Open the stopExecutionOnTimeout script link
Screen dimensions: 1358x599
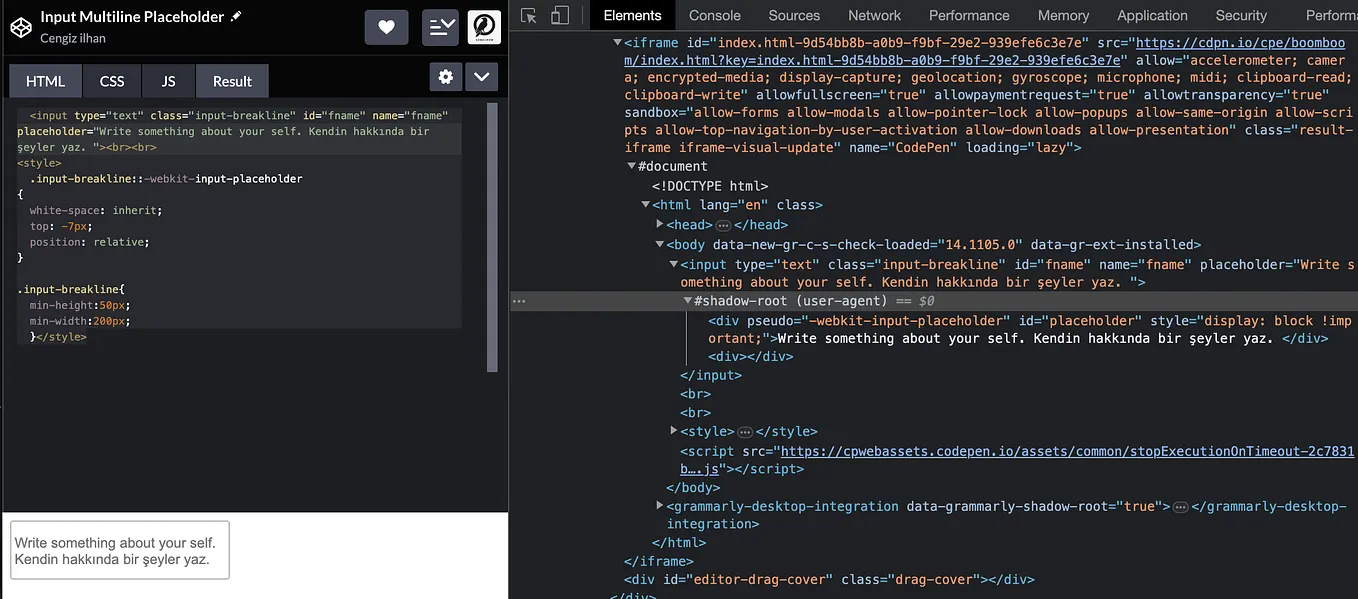1017,460
